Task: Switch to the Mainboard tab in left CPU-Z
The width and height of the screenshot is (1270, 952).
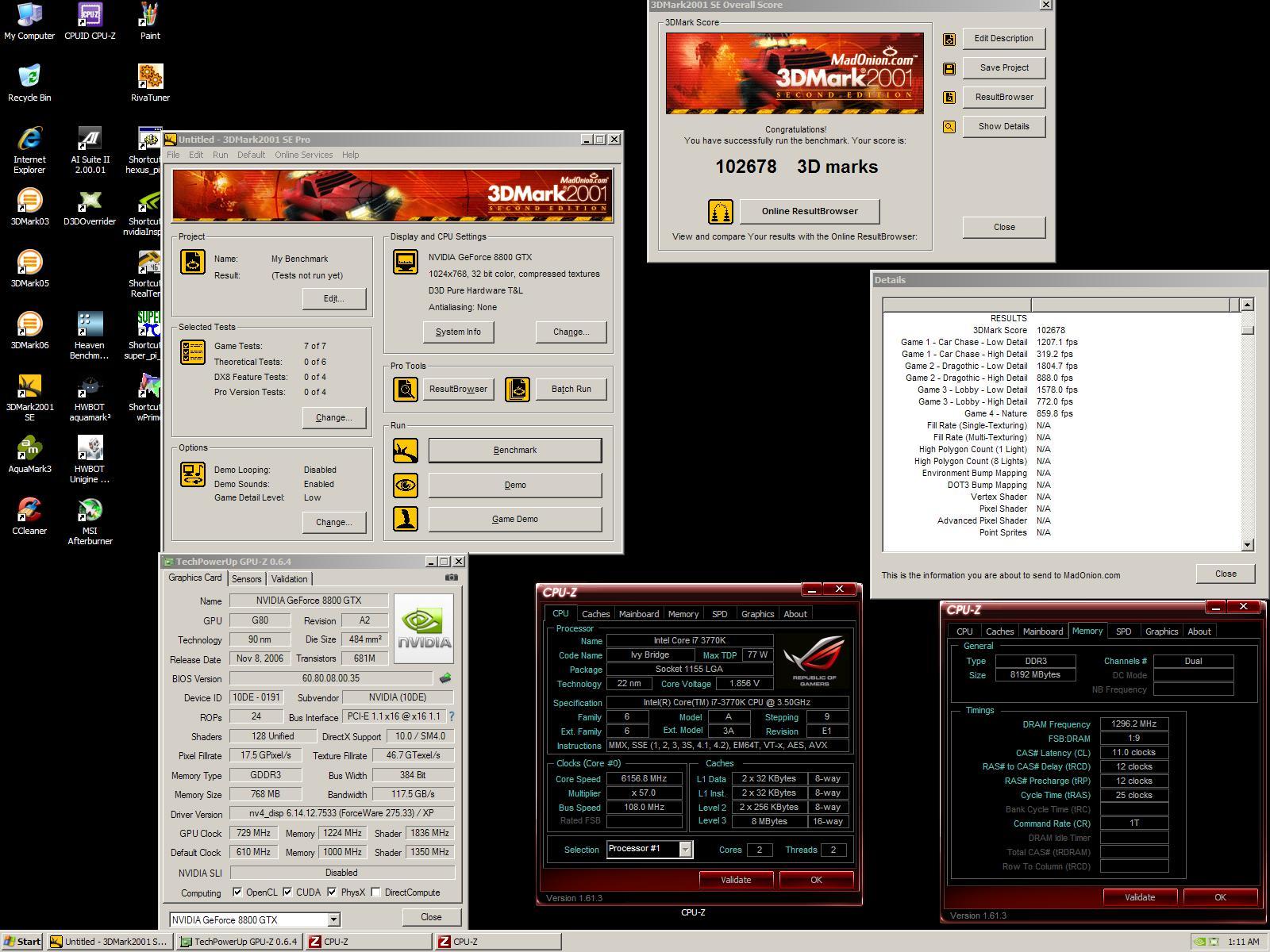Action: 639,614
